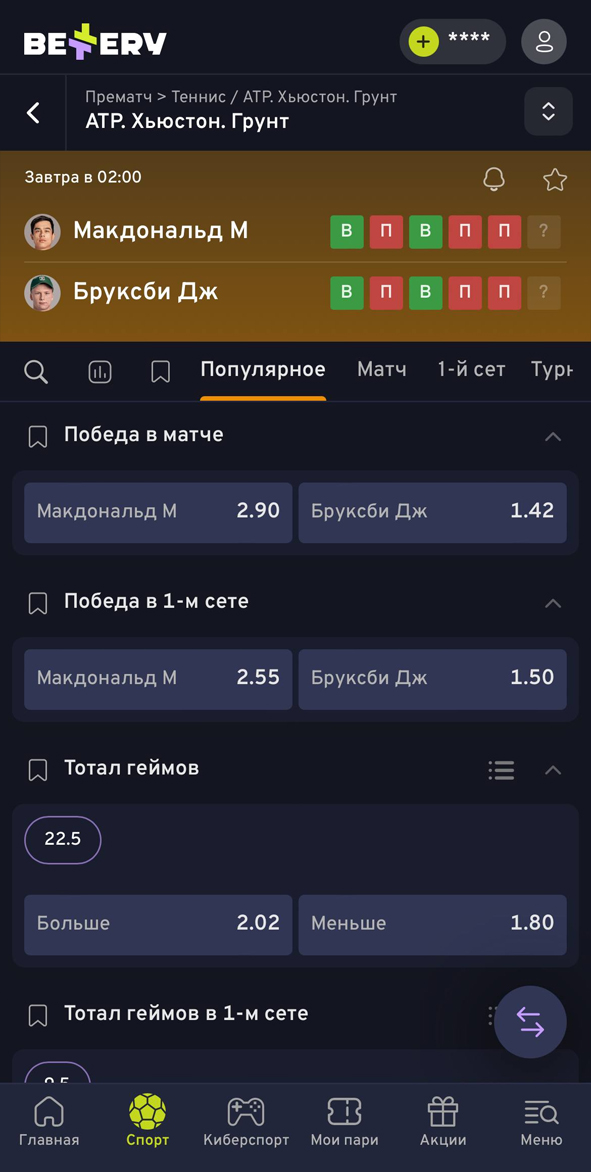Select Больше 2.02 in Тотал геймов

click(x=157, y=924)
